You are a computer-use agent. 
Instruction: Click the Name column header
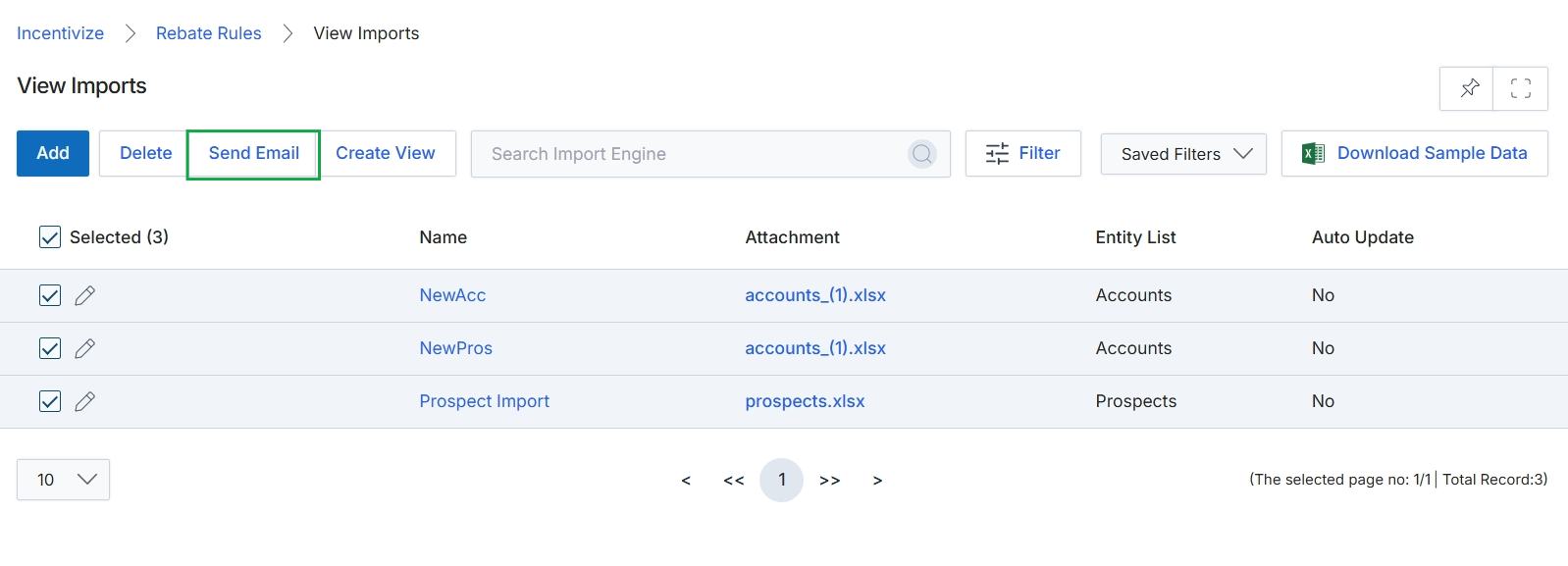click(x=443, y=237)
